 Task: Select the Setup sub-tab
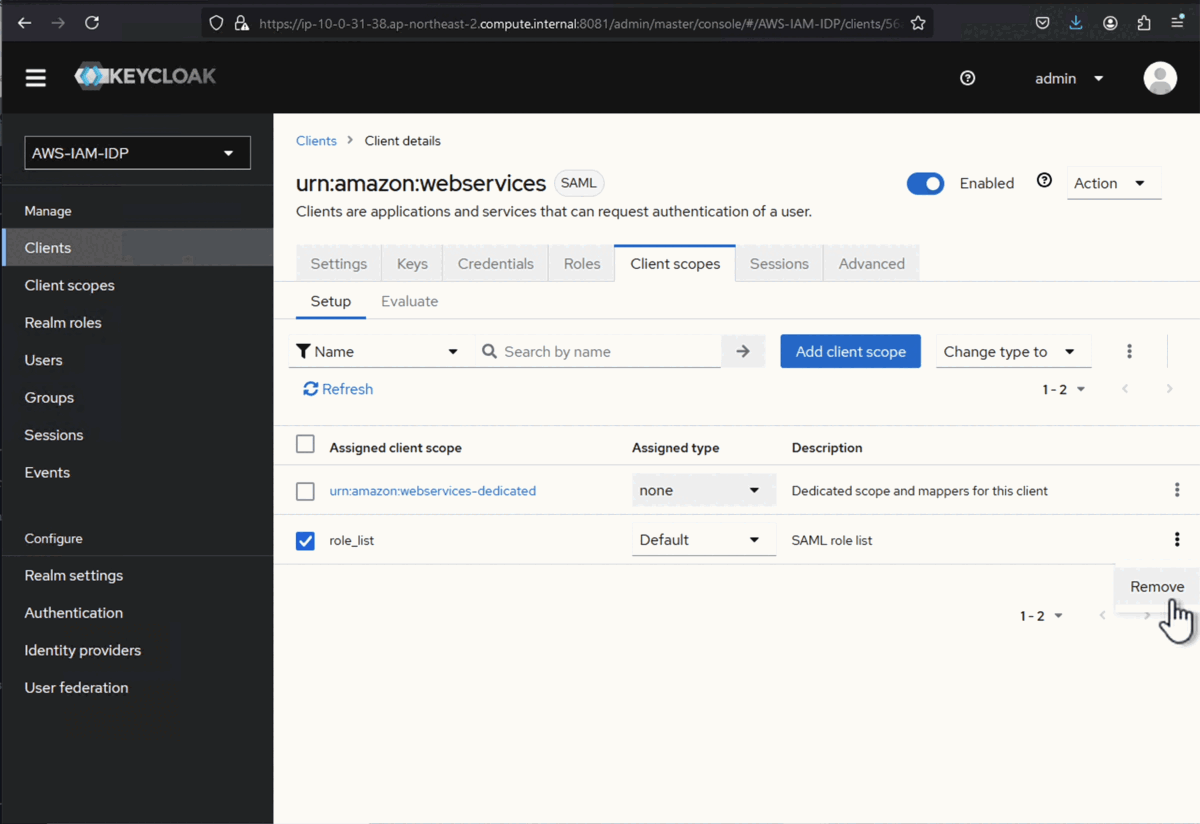click(331, 301)
